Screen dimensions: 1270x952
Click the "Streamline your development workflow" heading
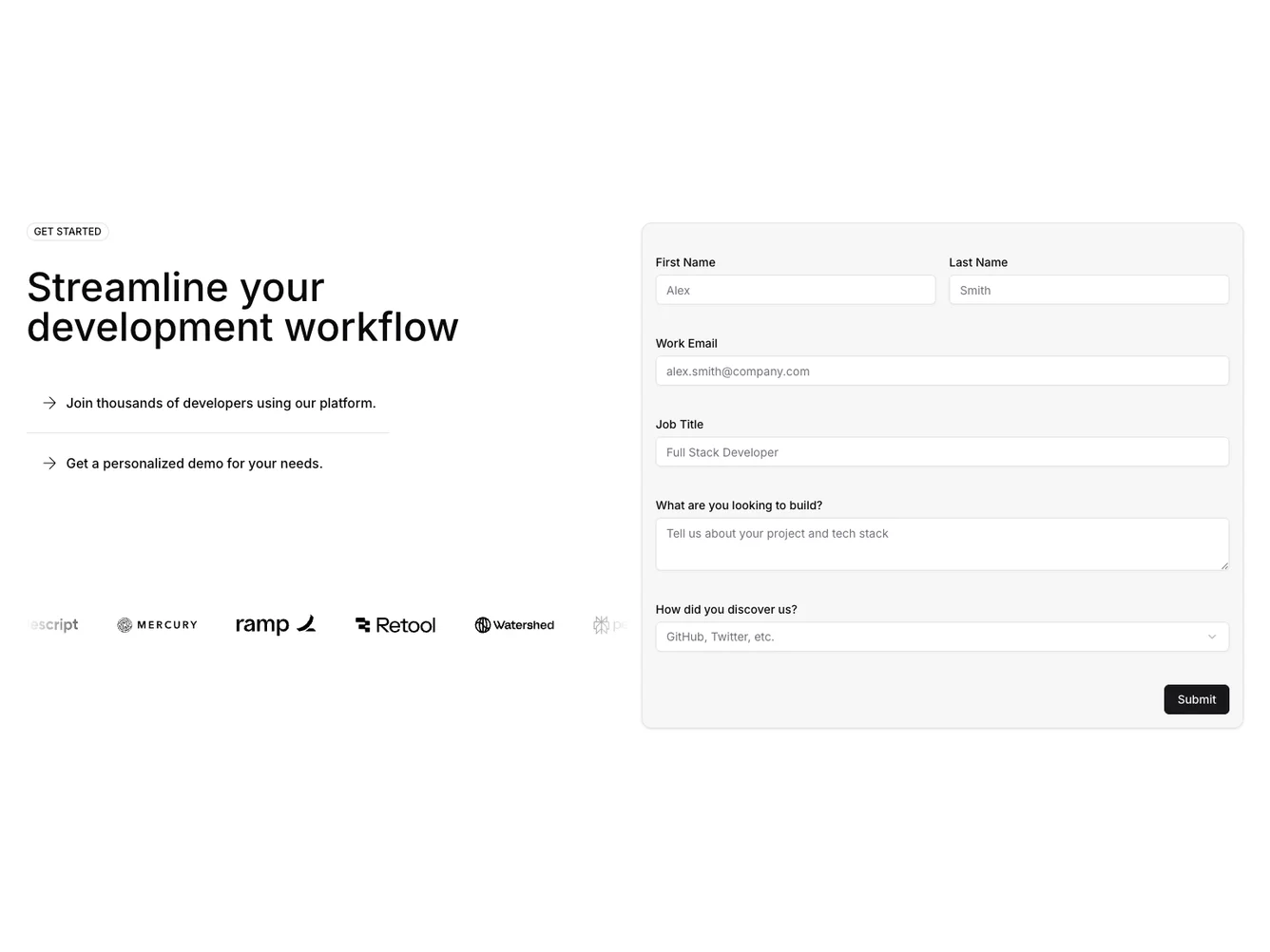tap(242, 307)
